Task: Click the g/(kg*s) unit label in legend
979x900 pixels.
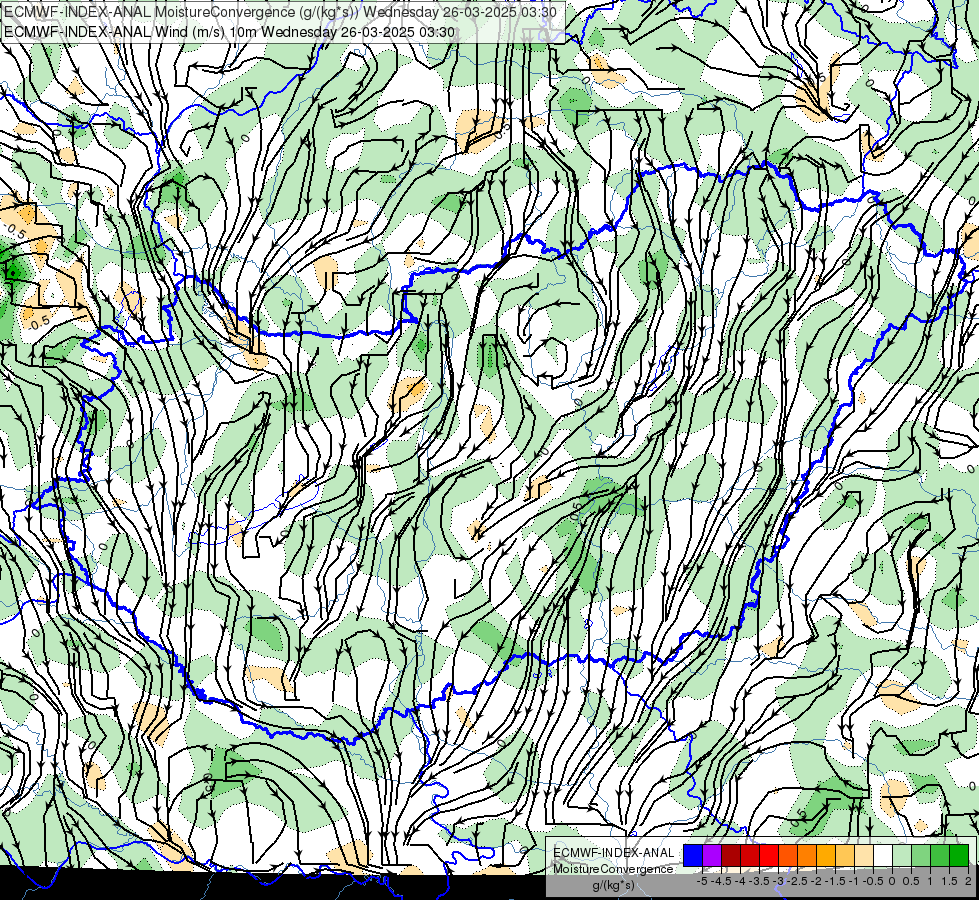Action: pyautogui.click(x=614, y=886)
